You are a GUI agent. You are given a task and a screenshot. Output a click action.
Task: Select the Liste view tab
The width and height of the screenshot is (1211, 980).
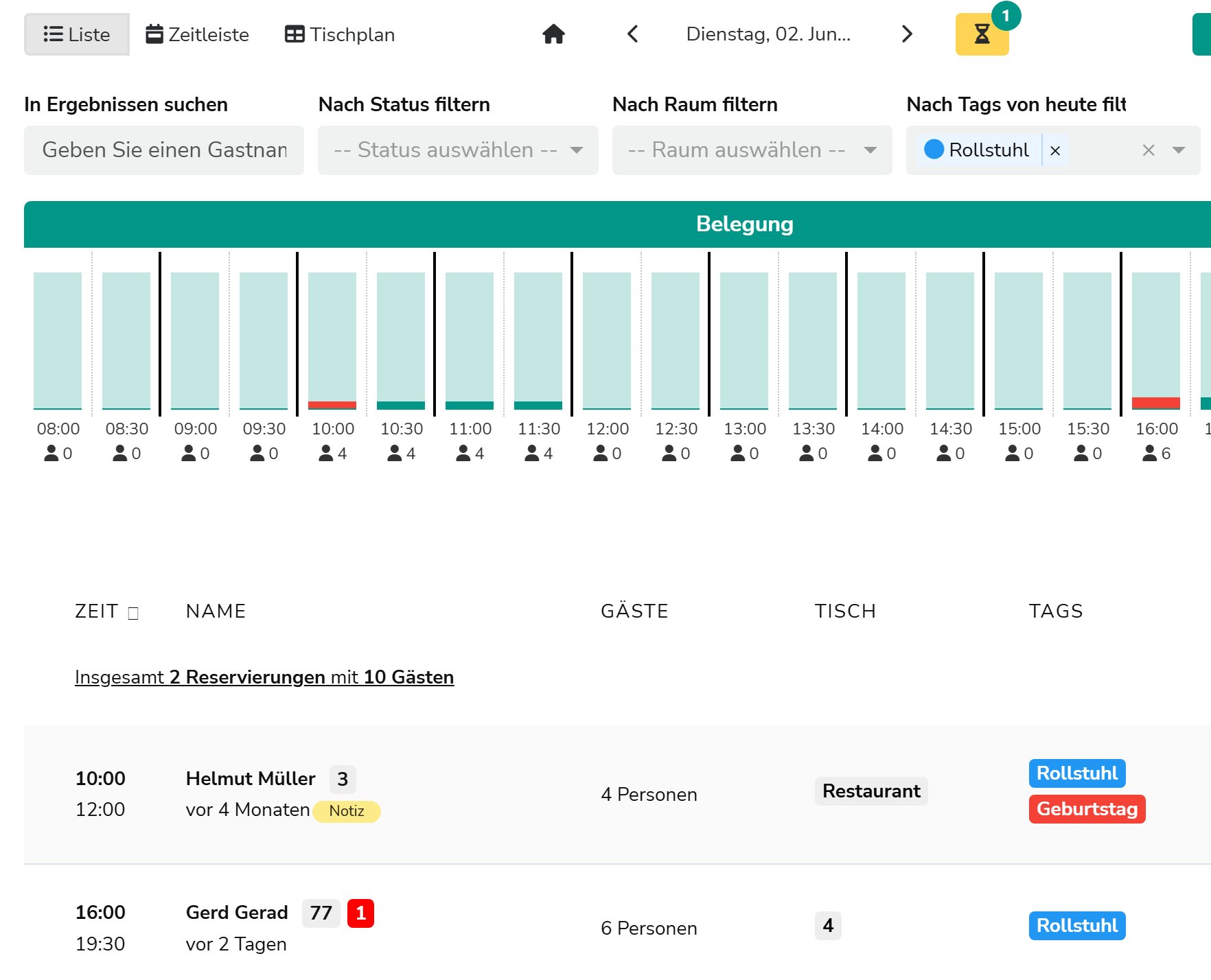click(77, 34)
